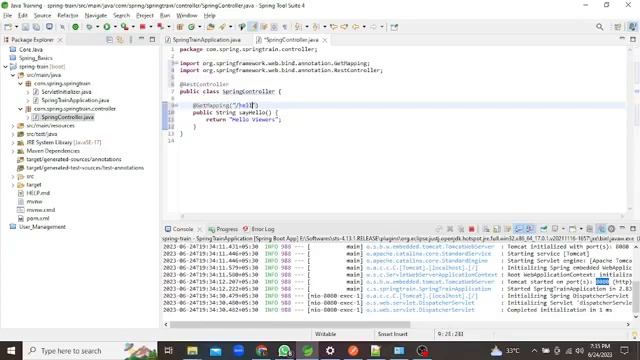Open the Source menu
Image resolution: width=640 pixels, height=360 pixels.
click(x=42, y=16)
